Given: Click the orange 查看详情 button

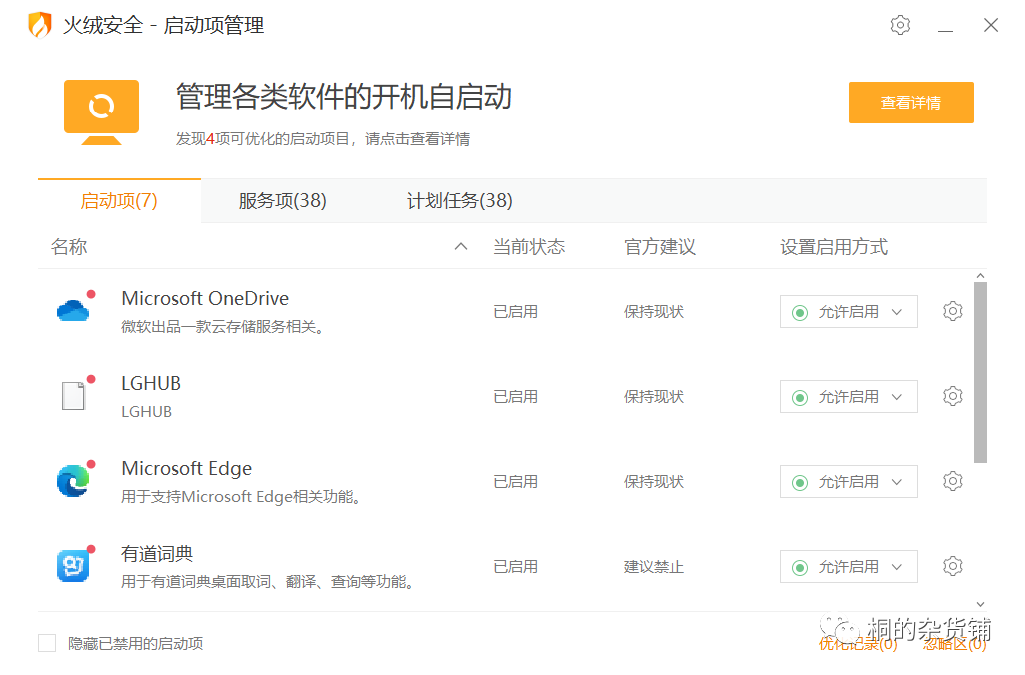Looking at the screenshot, I should pyautogui.click(x=910, y=103).
